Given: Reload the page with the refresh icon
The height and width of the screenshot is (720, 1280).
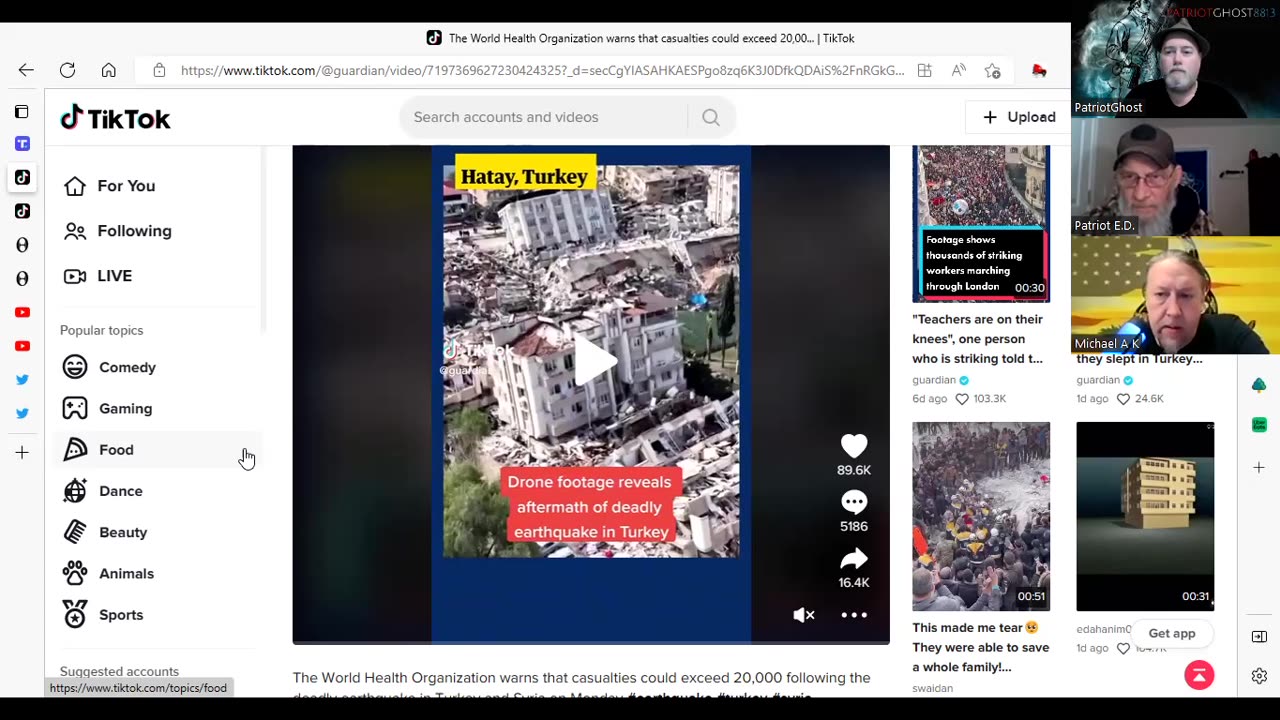Looking at the screenshot, I should click(x=67, y=70).
